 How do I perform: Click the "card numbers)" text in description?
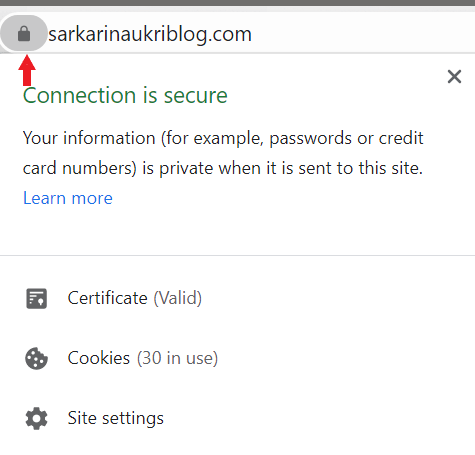coord(80,168)
